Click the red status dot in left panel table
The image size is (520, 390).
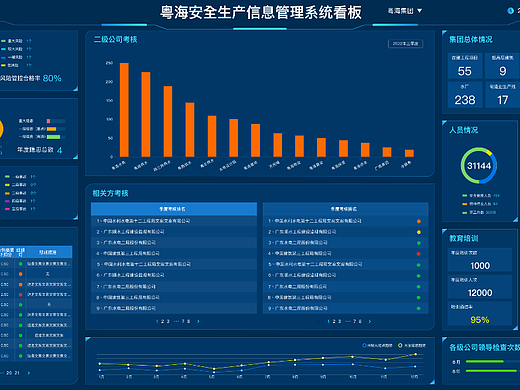click(21, 295)
